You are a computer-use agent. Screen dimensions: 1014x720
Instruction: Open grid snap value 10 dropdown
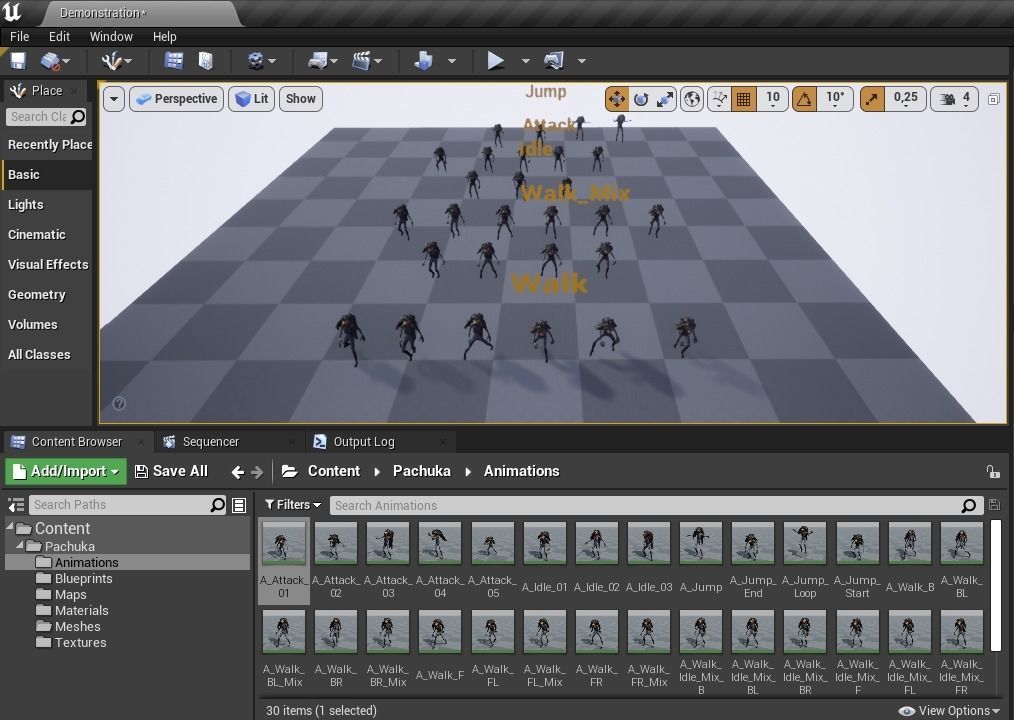(x=773, y=99)
